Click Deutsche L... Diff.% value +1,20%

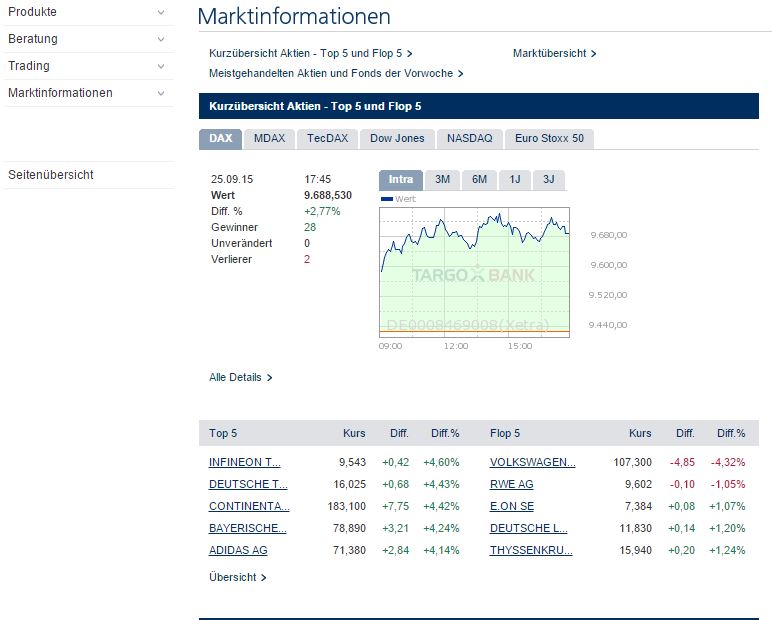[727, 528]
